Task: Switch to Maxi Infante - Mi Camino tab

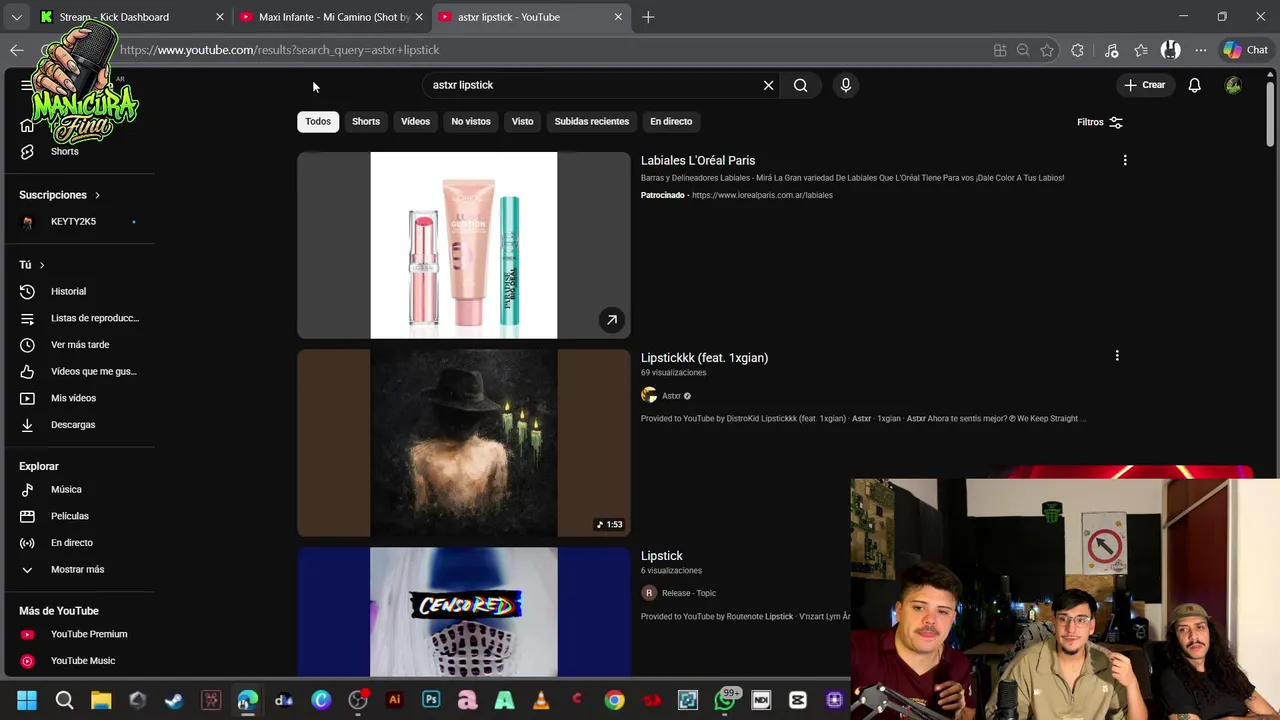Action: (x=330, y=17)
